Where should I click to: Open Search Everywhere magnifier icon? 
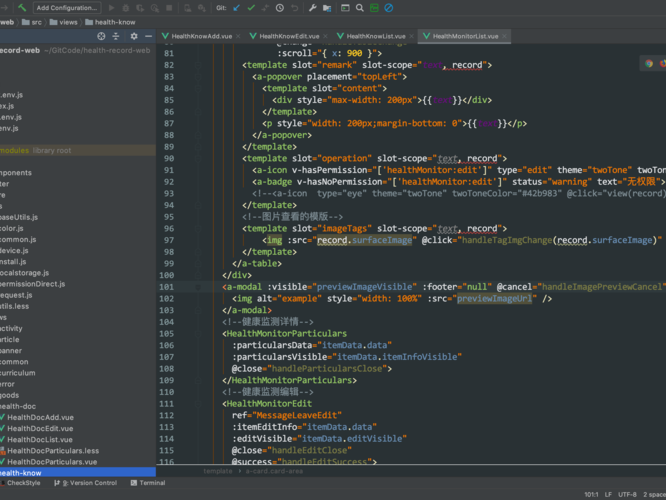[x=360, y=8]
